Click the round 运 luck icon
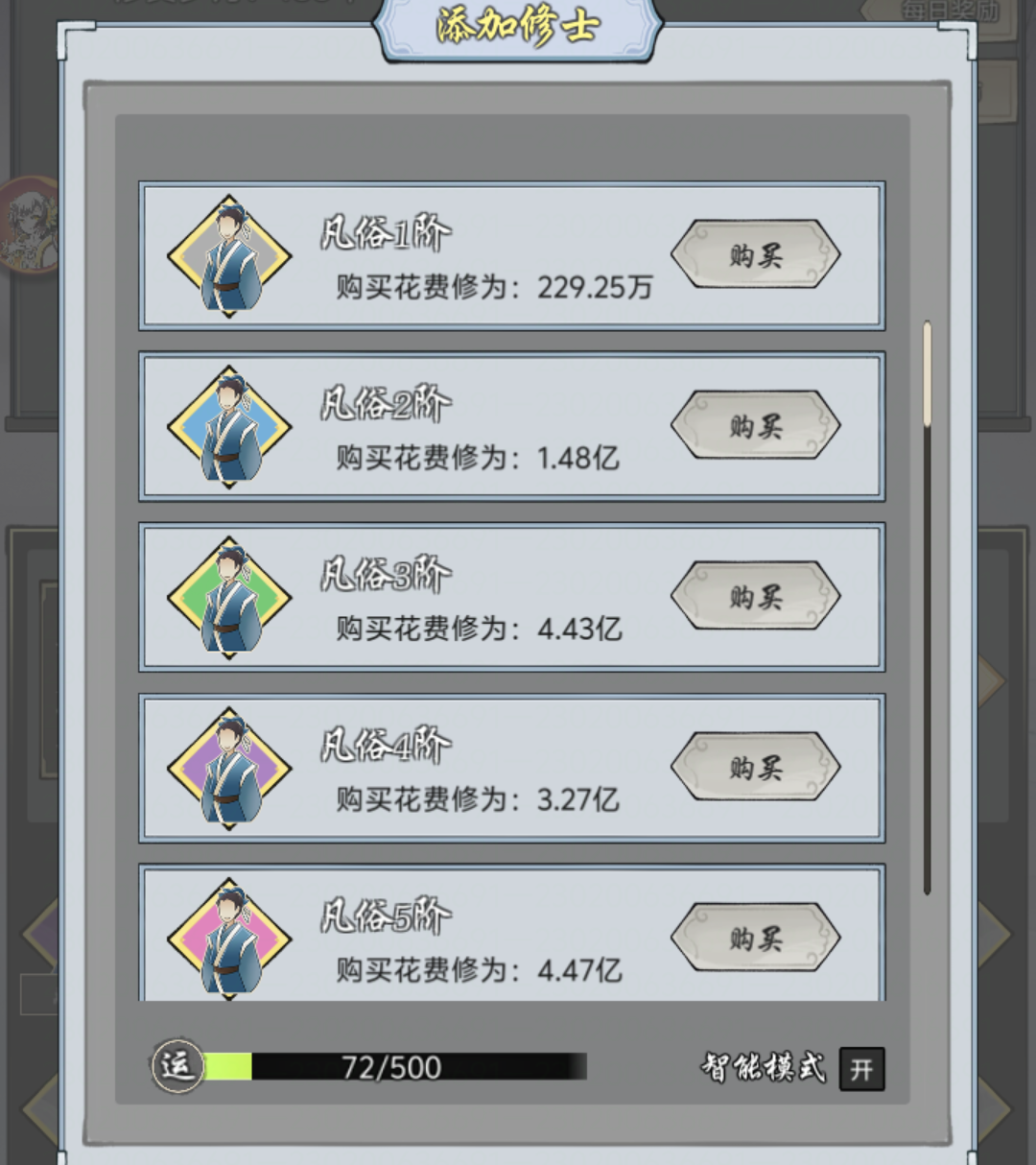This screenshot has width=1036, height=1165. [178, 1066]
